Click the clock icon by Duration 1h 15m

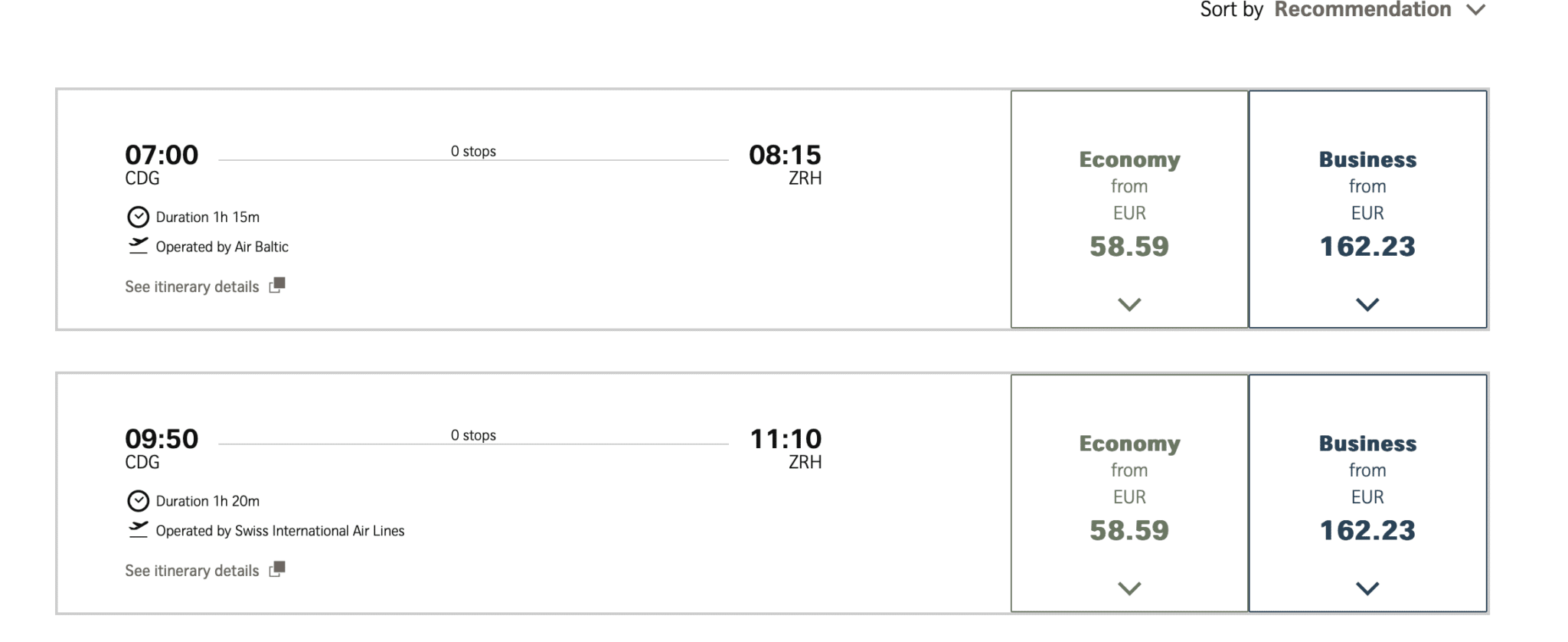click(138, 217)
